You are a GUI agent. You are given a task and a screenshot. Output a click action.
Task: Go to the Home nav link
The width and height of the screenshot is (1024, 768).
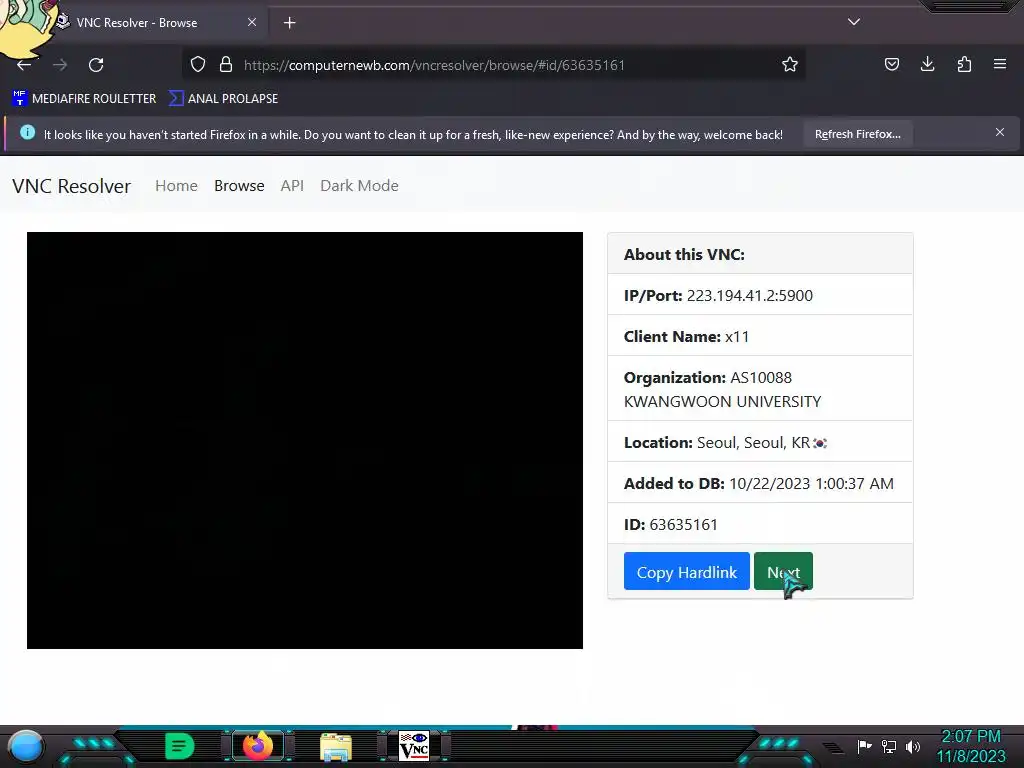point(176,185)
